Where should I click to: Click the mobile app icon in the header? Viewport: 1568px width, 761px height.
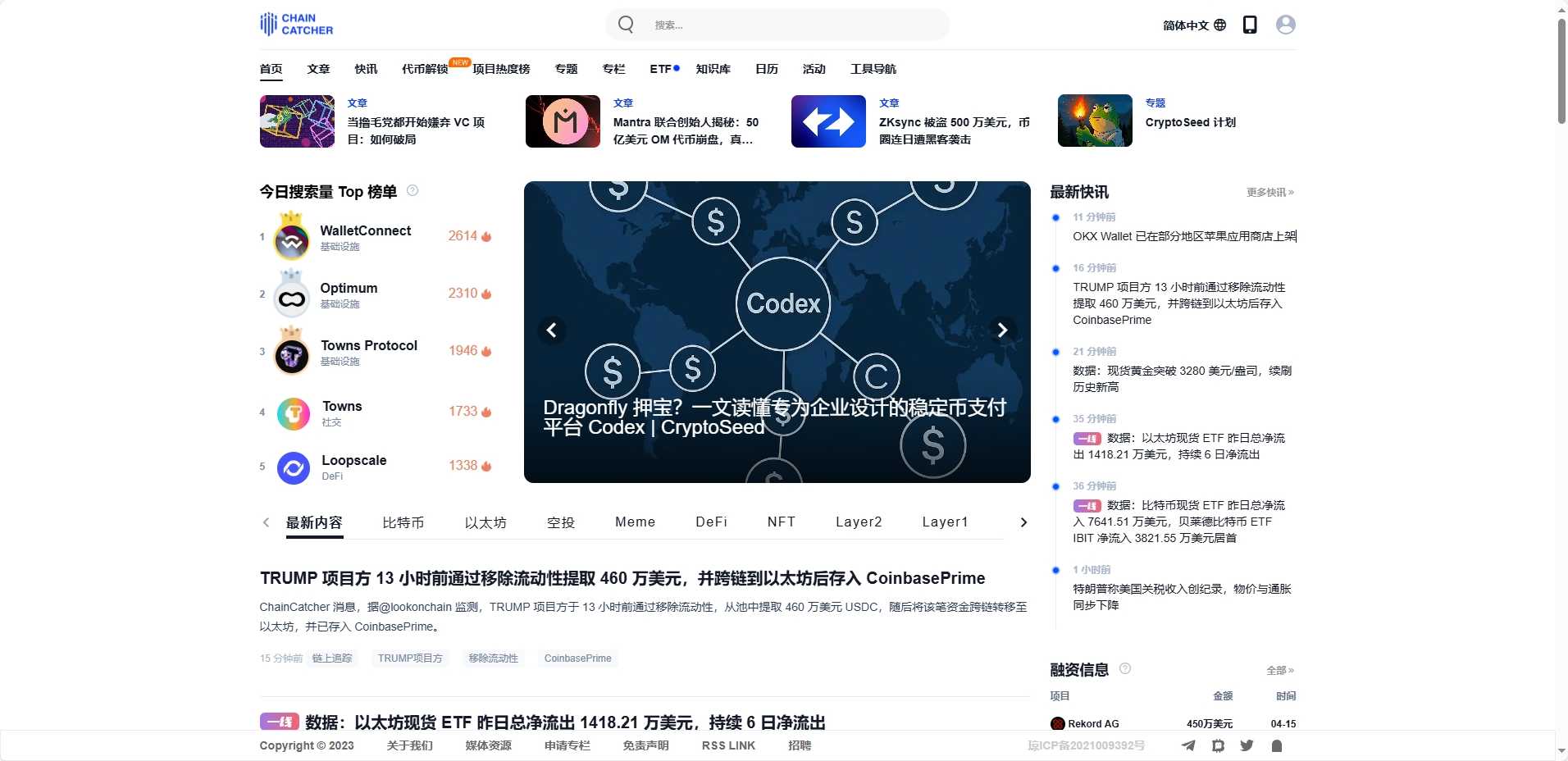coord(1250,25)
